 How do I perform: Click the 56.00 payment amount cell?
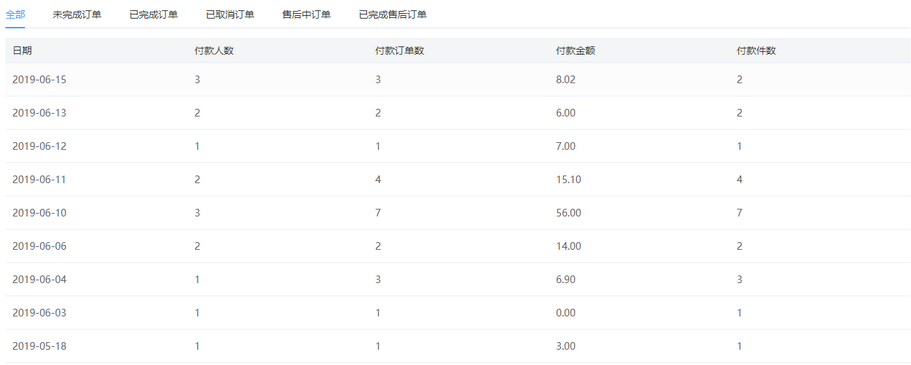568,213
